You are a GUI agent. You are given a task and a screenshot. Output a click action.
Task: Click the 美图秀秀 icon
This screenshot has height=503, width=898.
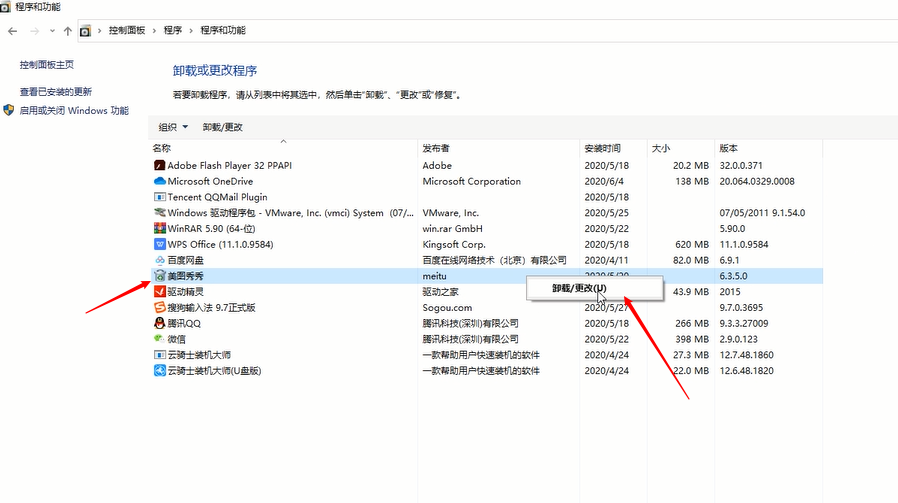click(160, 276)
